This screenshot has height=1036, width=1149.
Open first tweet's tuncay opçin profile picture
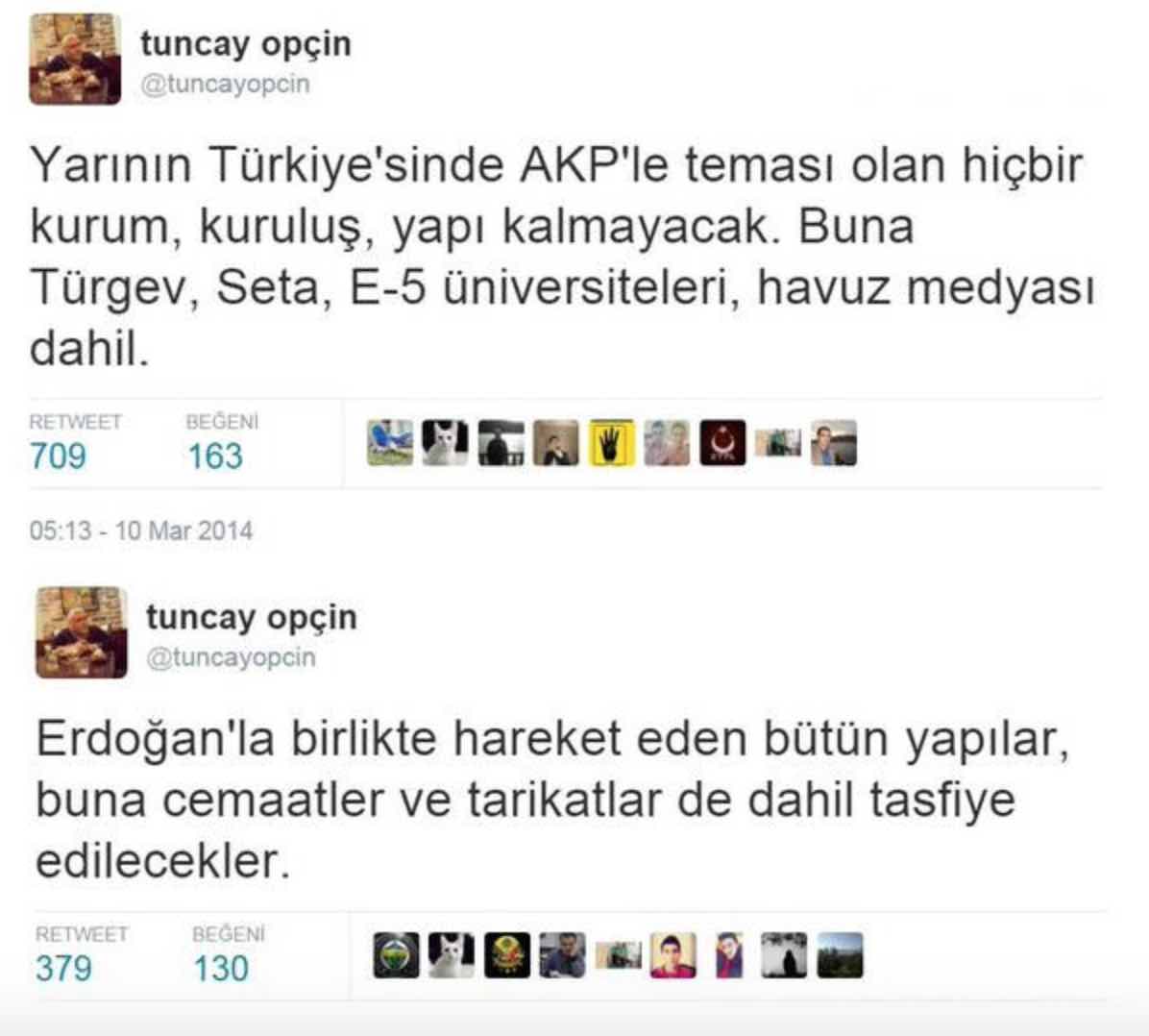(75, 60)
